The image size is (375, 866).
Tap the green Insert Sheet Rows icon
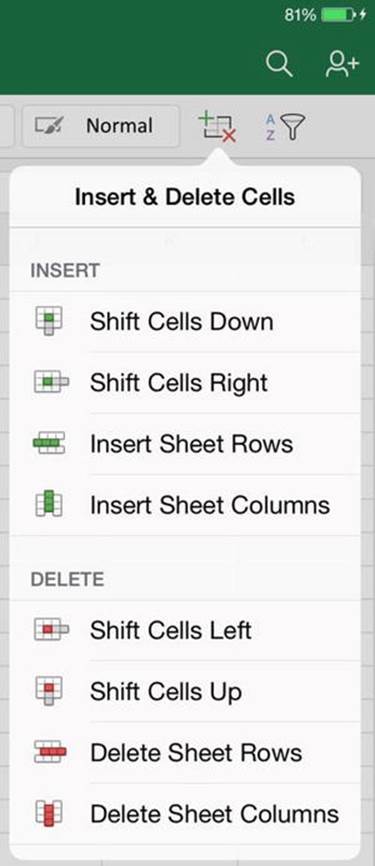(49, 443)
